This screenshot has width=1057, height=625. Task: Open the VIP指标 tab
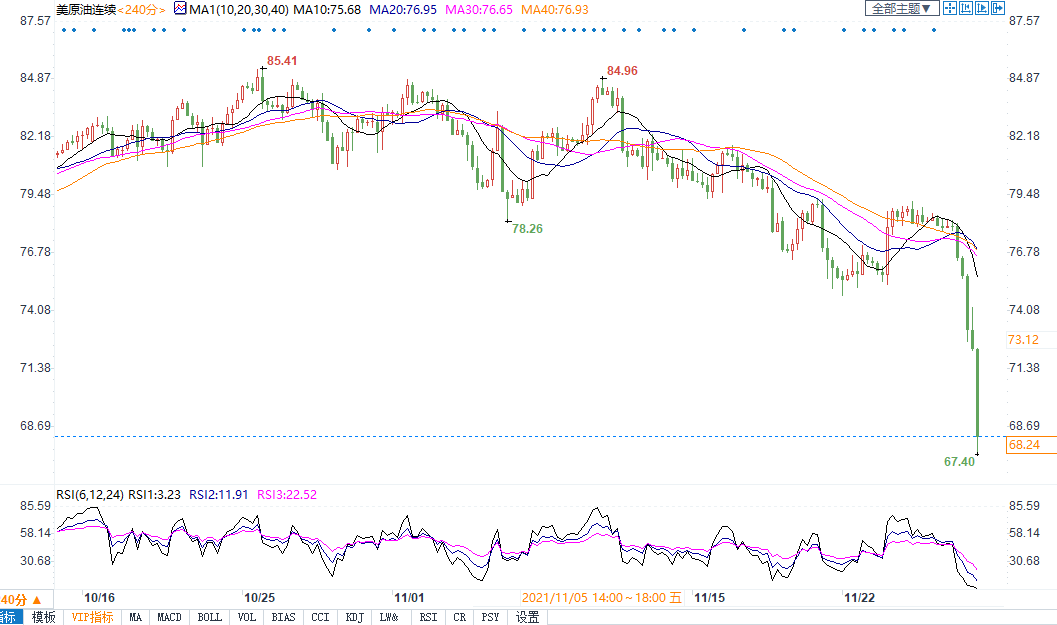[92, 617]
